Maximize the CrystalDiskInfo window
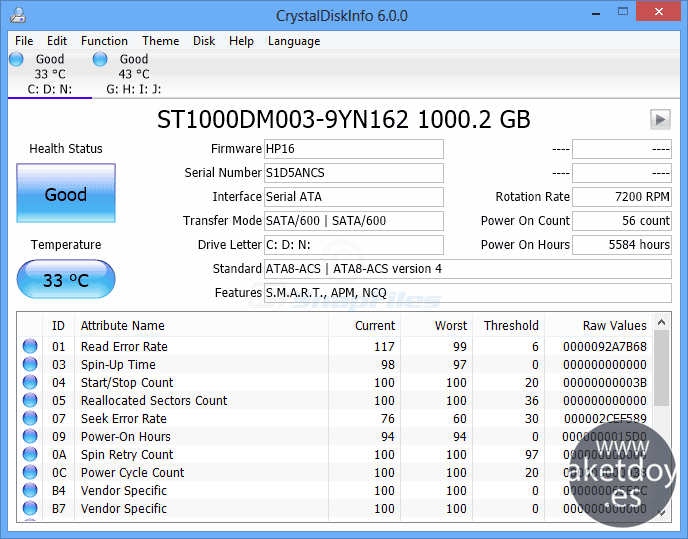The width and height of the screenshot is (688, 539). tap(623, 12)
